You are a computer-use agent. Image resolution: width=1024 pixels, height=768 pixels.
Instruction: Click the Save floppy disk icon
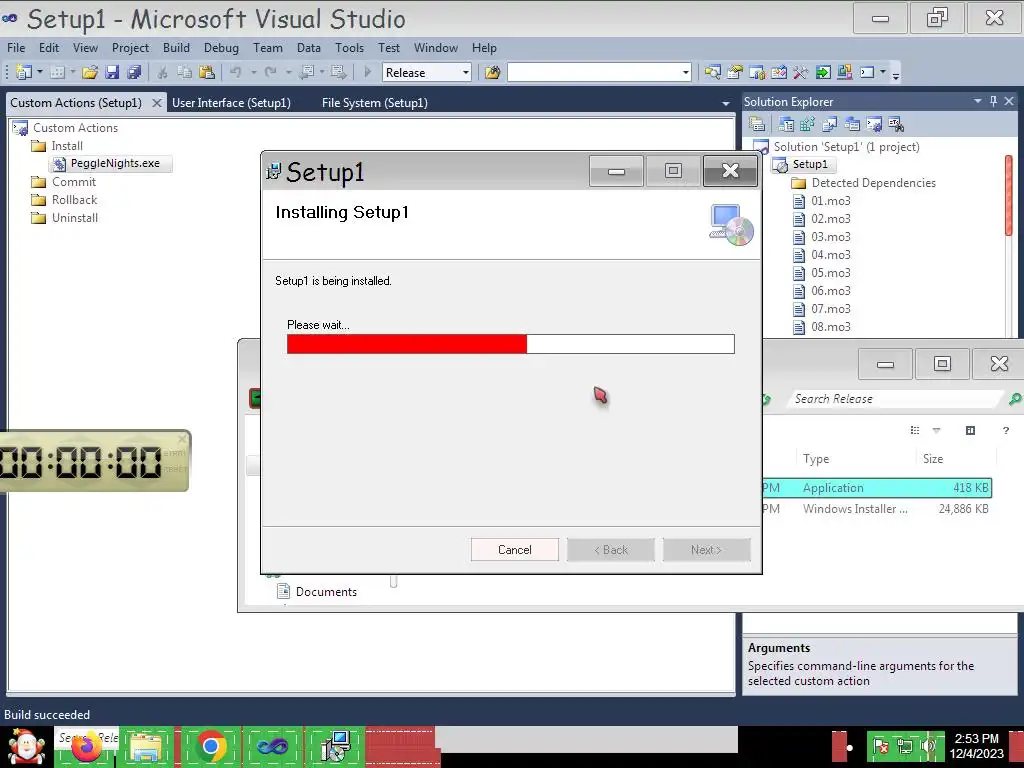click(112, 72)
